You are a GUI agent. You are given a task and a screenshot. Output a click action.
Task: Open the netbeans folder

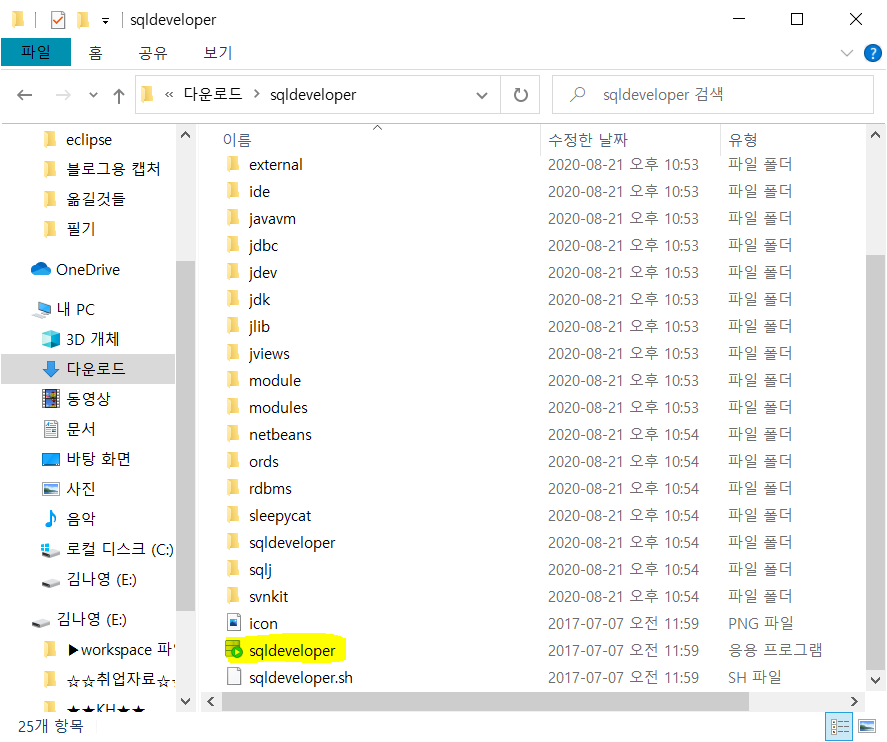click(x=280, y=434)
